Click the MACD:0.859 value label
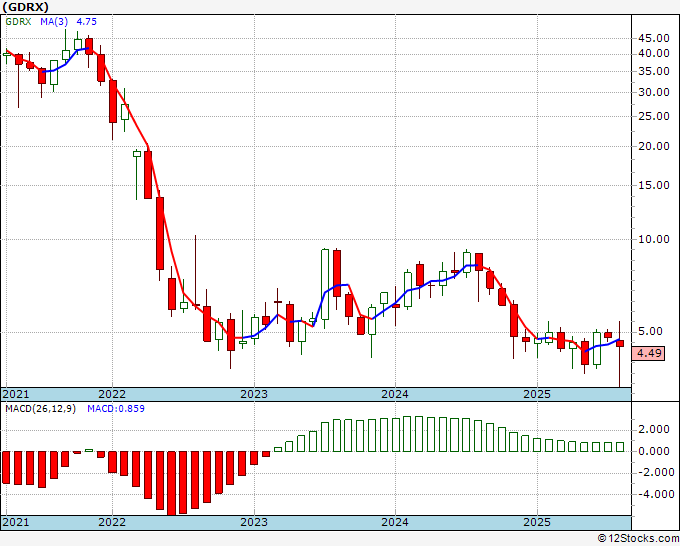 tap(116, 409)
